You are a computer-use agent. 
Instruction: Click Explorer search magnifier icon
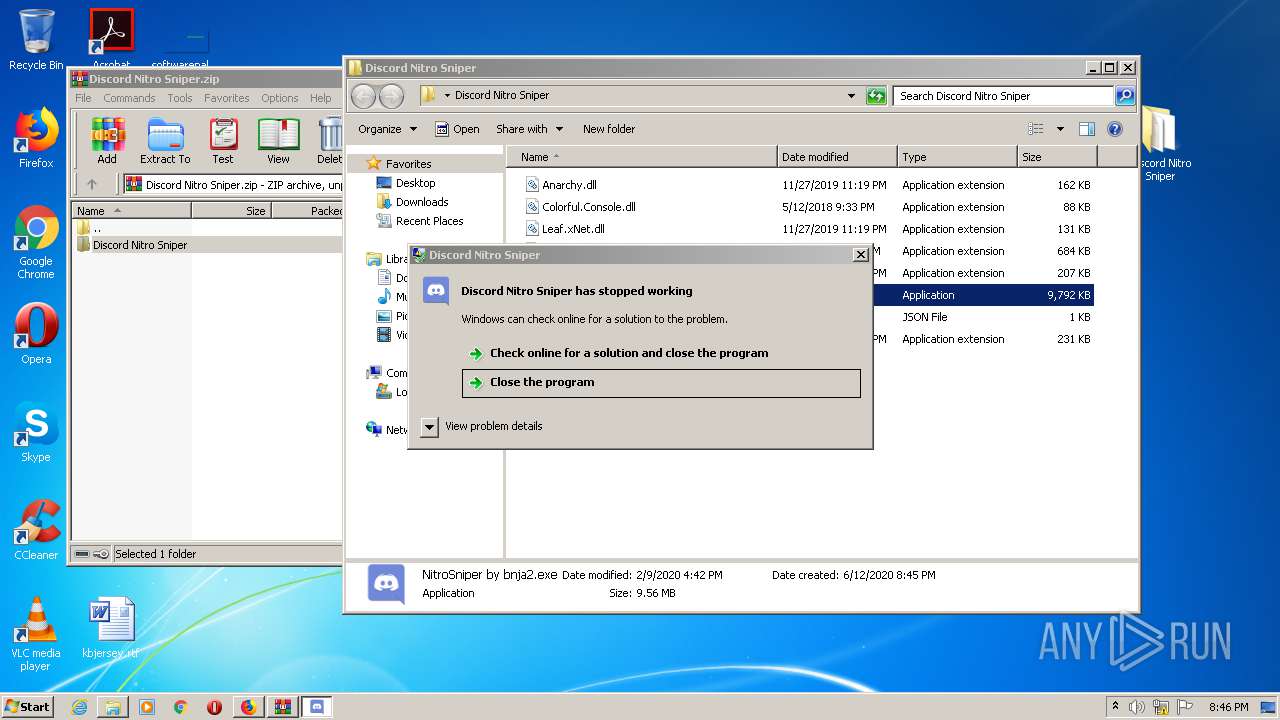(x=1125, y=96)
